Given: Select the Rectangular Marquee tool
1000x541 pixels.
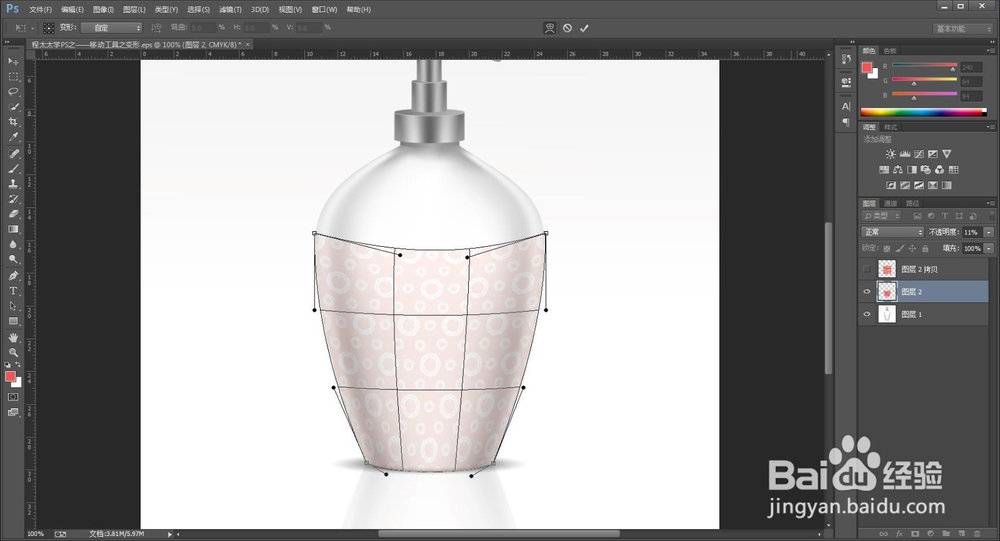Looking at the screenshot, I should click(x=13, y=77).
